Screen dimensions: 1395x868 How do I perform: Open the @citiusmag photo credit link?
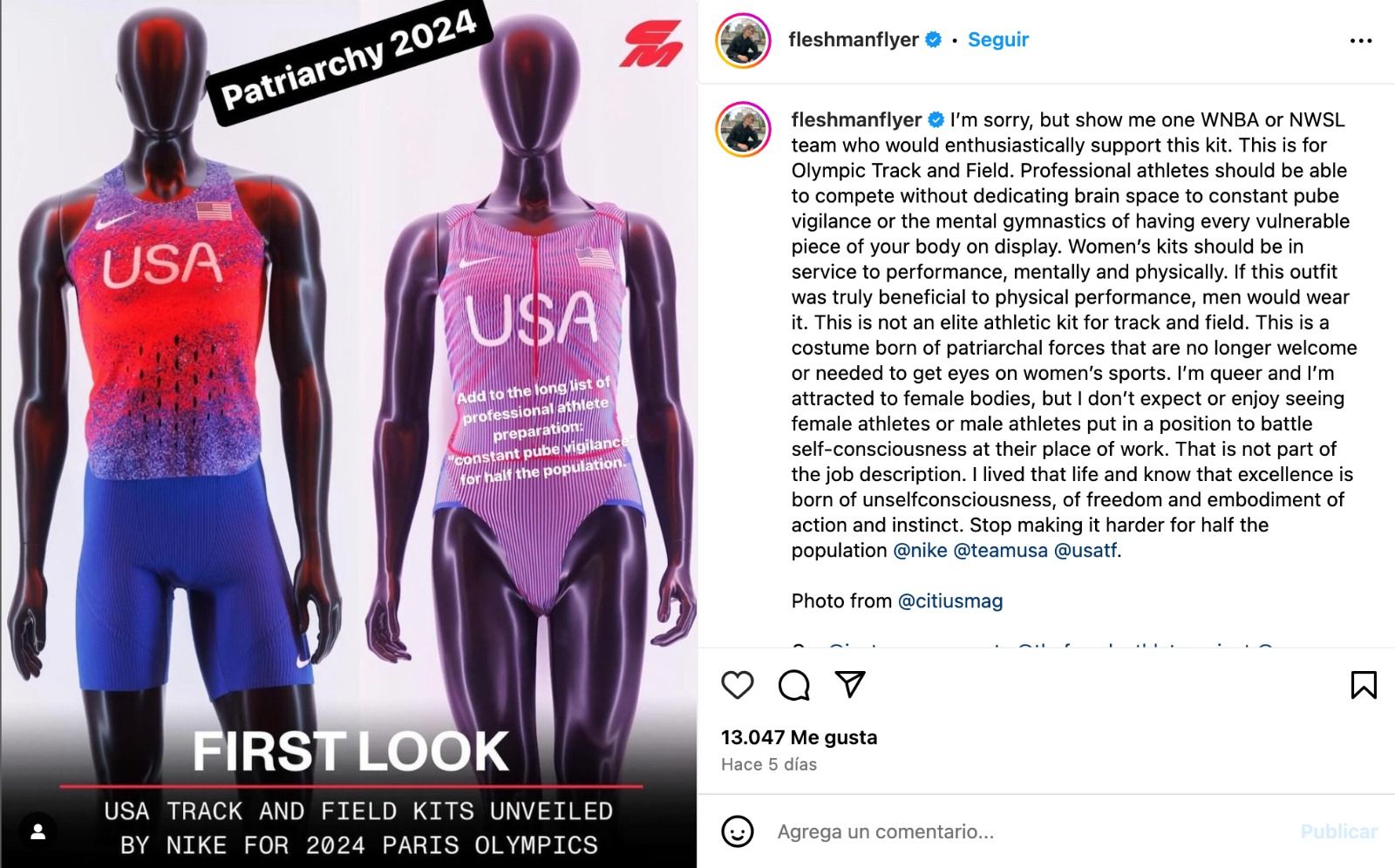950,600
